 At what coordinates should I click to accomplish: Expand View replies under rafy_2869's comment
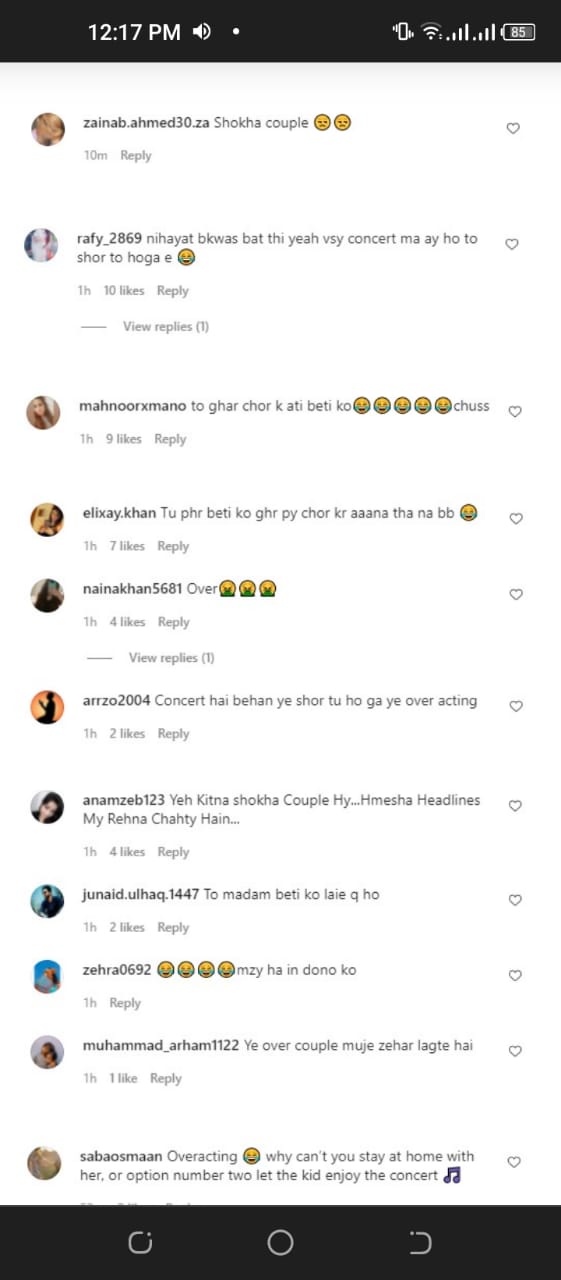click(166, 326)
